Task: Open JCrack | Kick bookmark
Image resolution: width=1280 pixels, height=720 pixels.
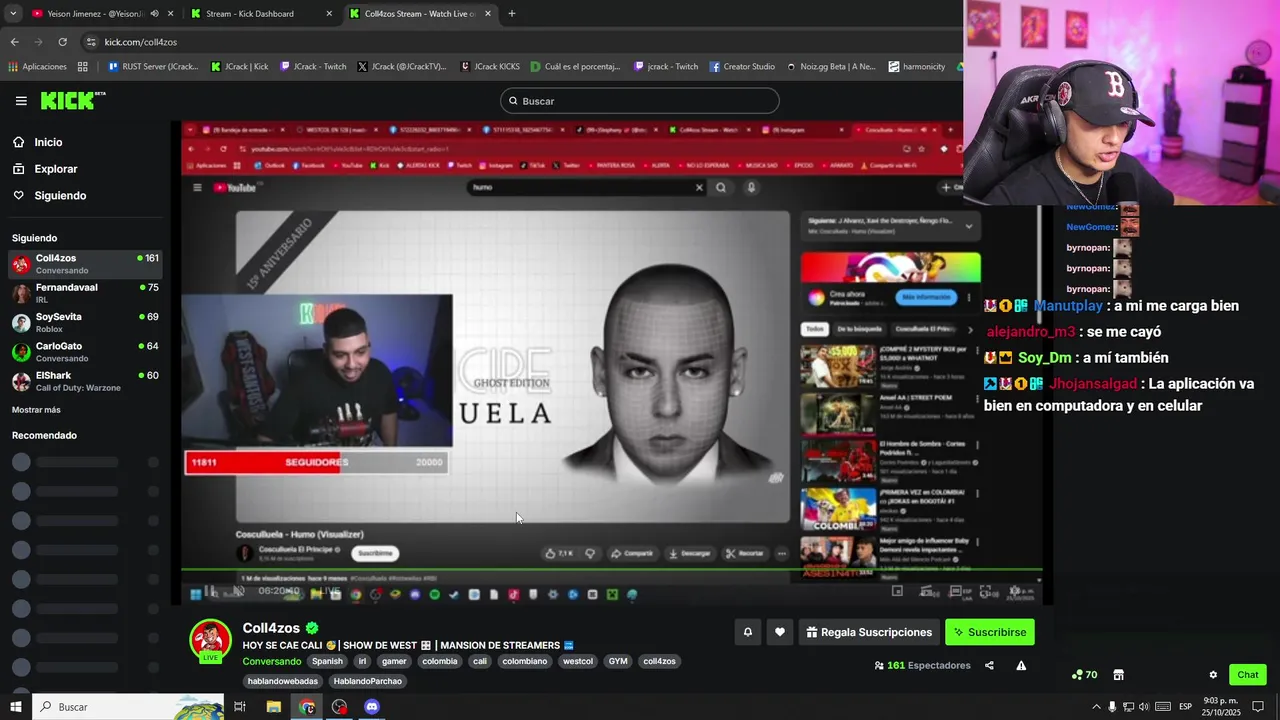Action: [240, 67]
